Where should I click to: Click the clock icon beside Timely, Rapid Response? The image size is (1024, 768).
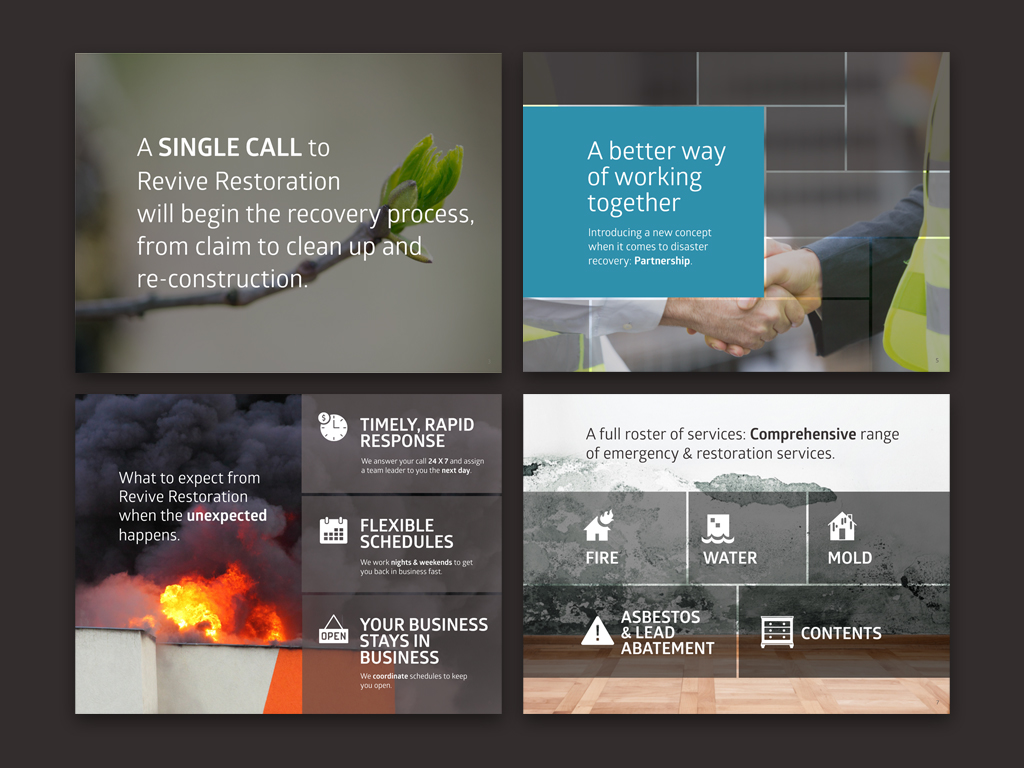point(333,426)
